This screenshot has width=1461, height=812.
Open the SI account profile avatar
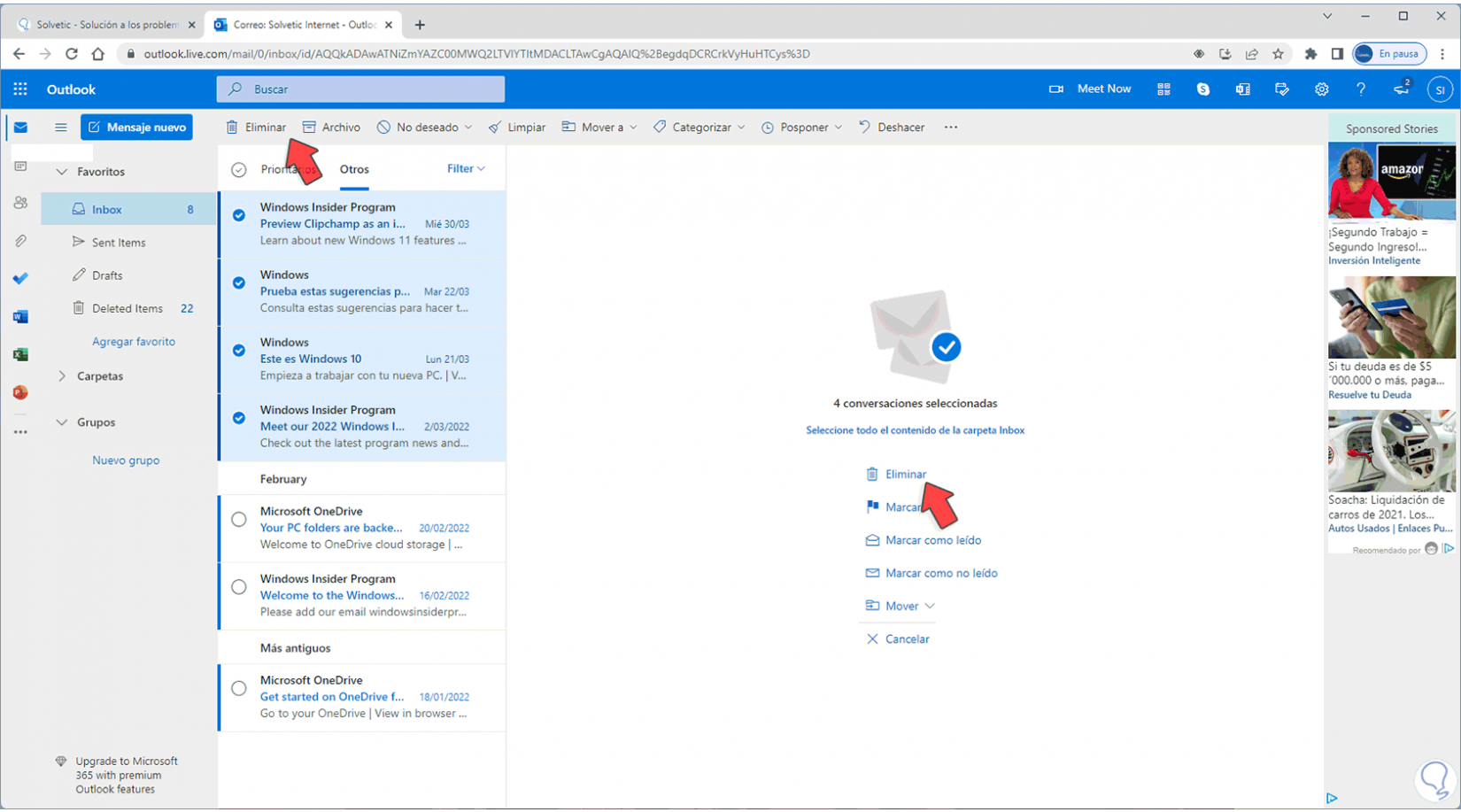(x=1441, y=89)
